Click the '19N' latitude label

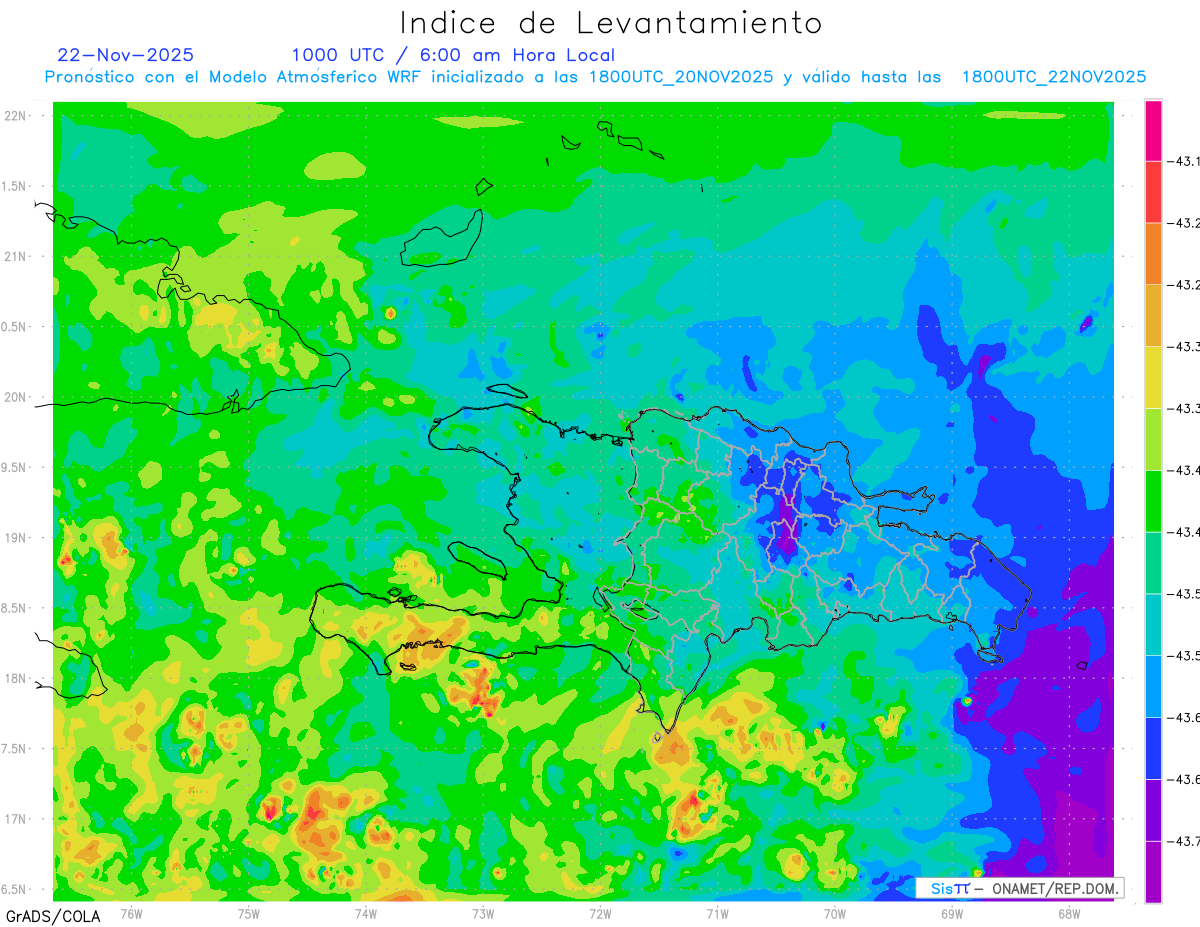point(15,537)
